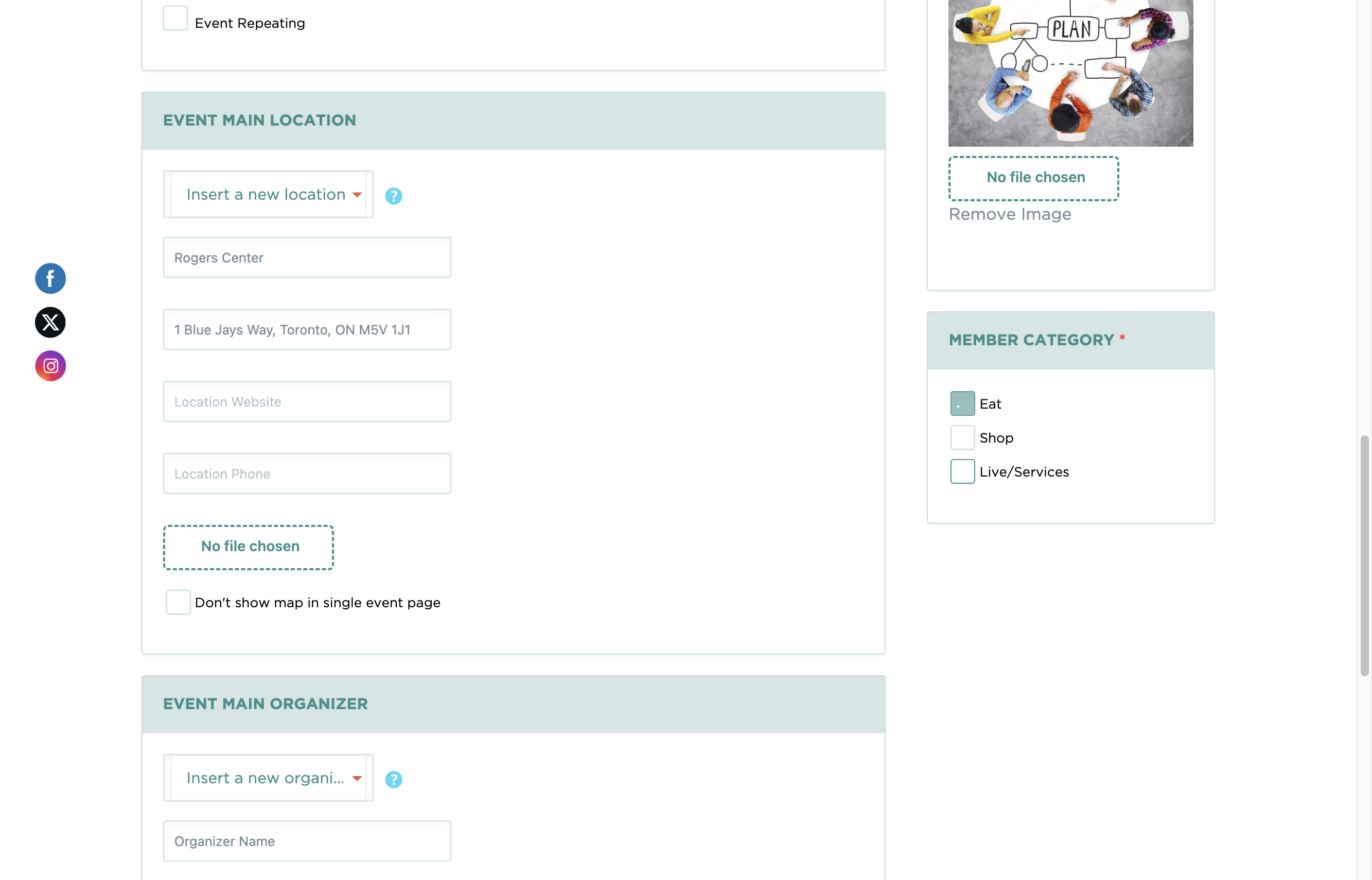Check the Shop member category

[x=962, y=438]
